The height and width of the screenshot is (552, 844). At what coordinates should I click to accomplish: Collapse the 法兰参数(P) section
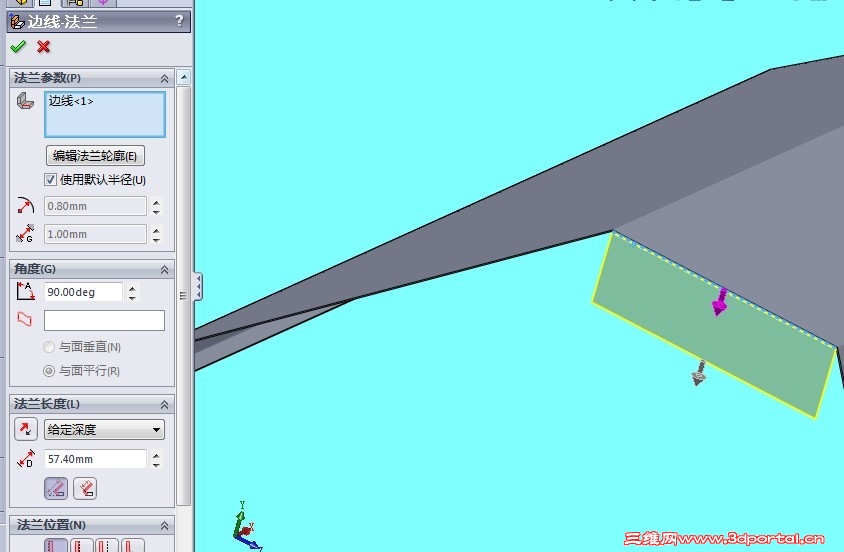(x=164, y=79)
